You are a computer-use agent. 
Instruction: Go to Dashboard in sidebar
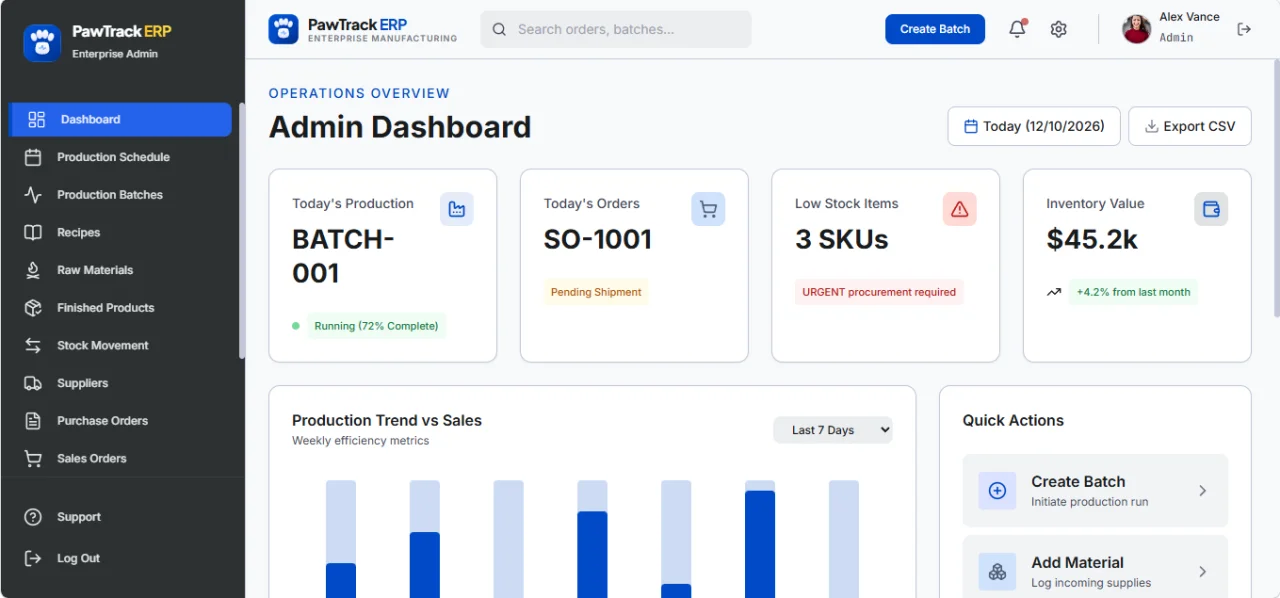(121, 119)
